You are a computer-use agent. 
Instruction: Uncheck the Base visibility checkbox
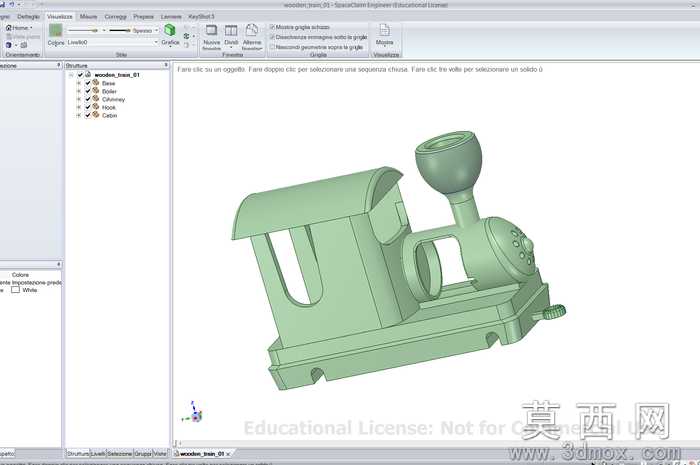pyautogui.click(x=88, y=83)
